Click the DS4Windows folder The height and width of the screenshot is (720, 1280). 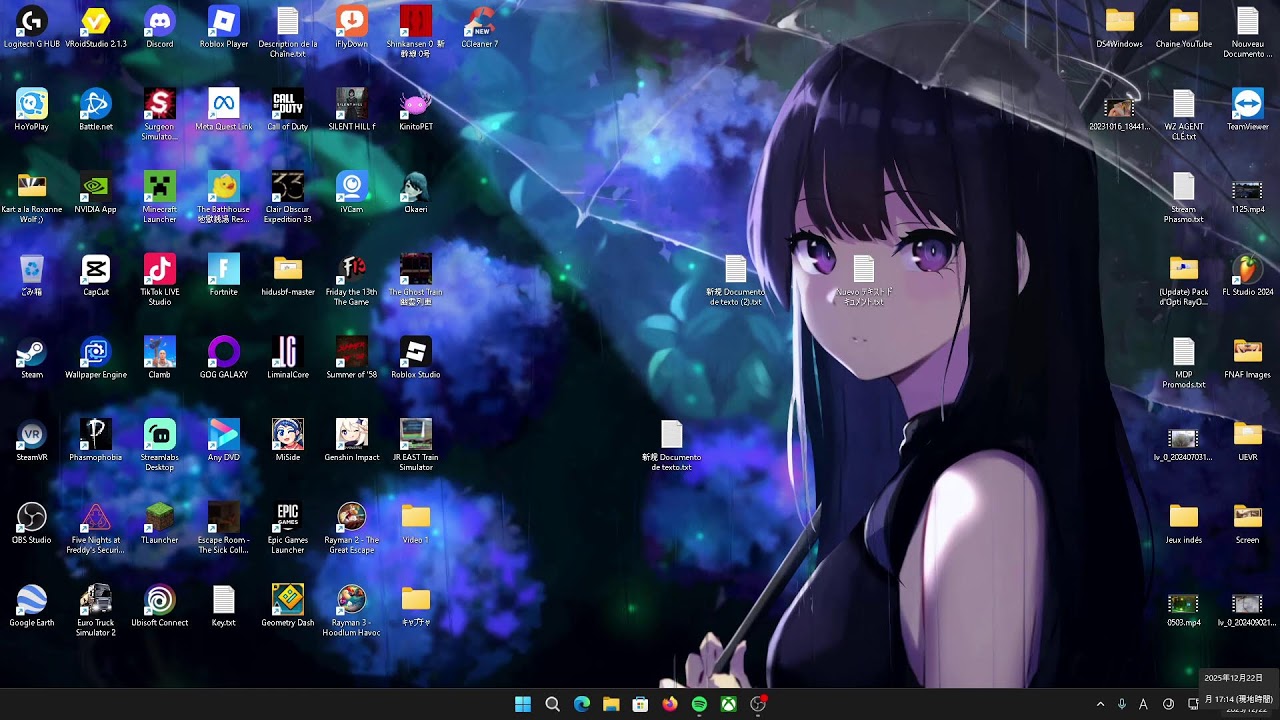tap(1120, 28)
